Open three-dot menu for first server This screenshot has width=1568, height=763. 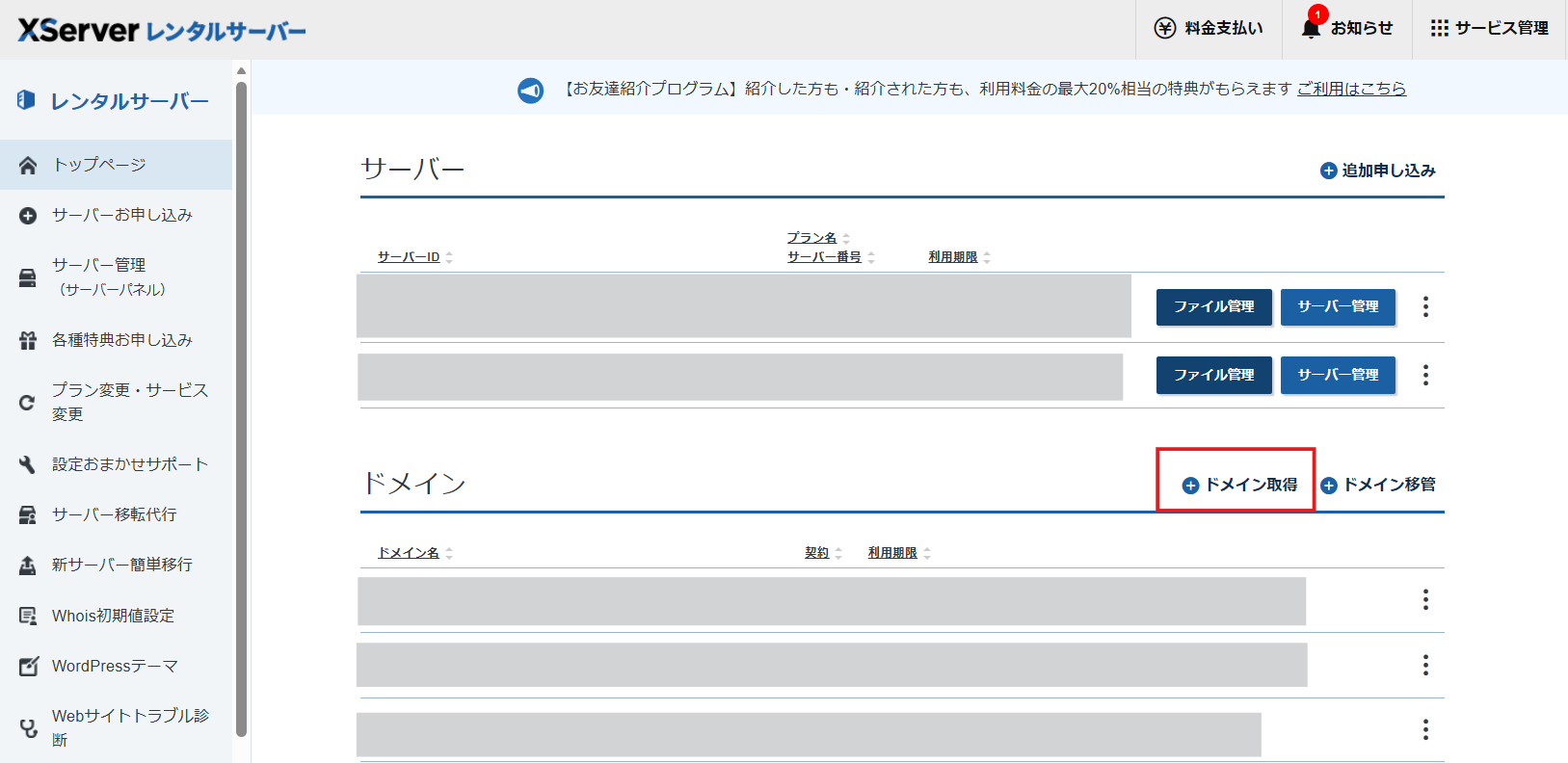point(1425,306)
